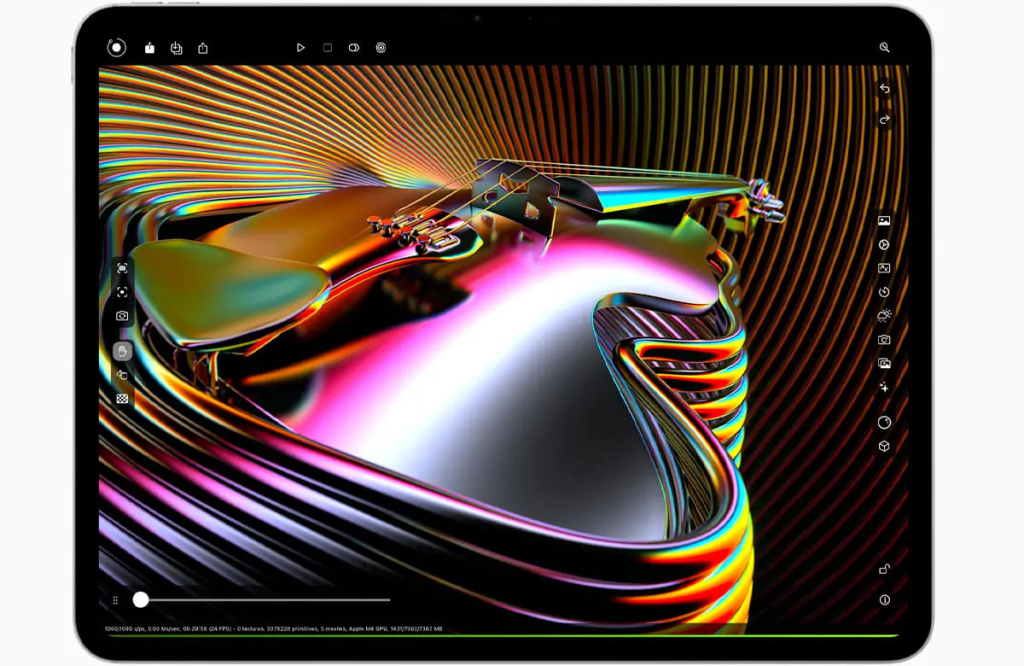Open the info icon at bottom right
The height and width of the screenshot is (666, 1024).
[x=884, y=600]
